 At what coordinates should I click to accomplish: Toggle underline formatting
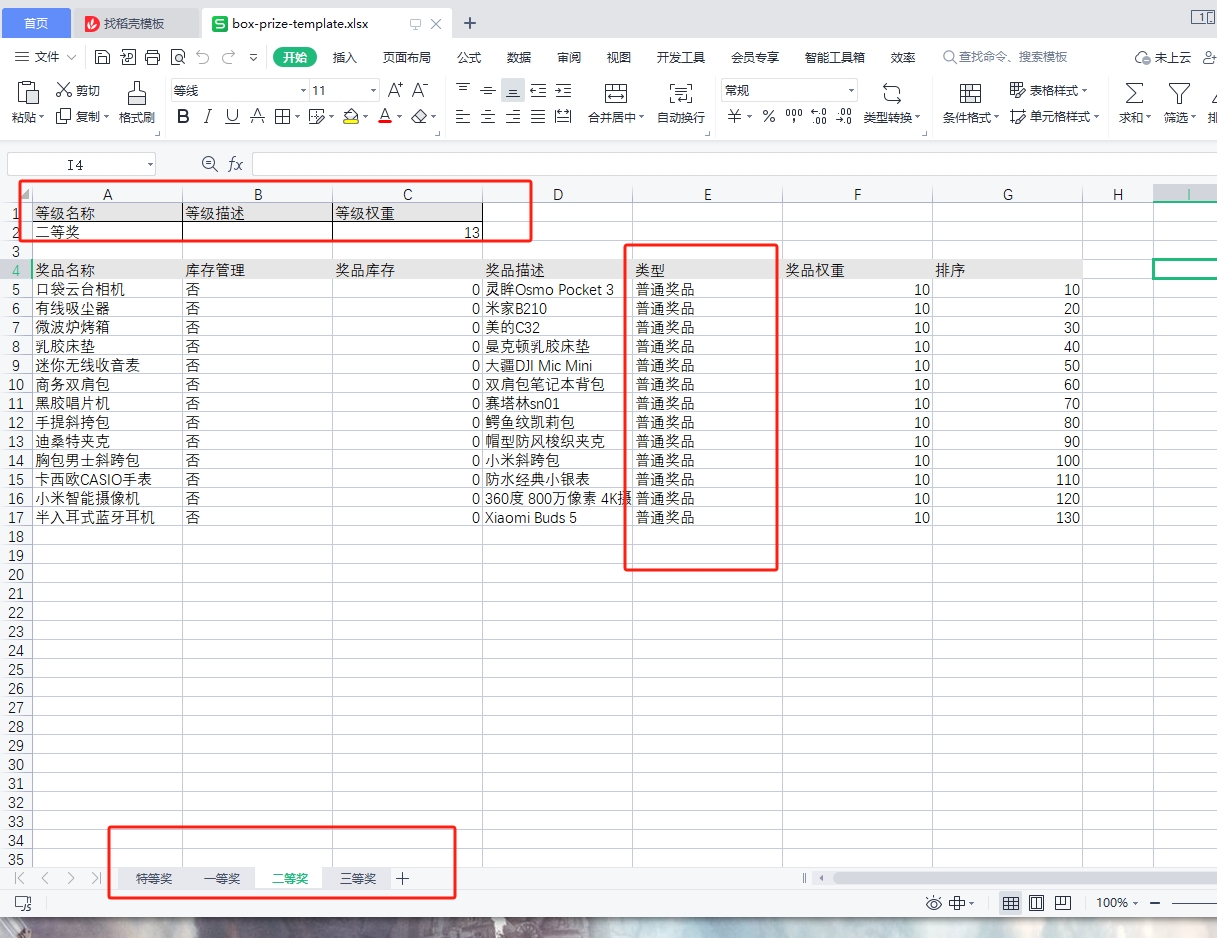[232, 117]
